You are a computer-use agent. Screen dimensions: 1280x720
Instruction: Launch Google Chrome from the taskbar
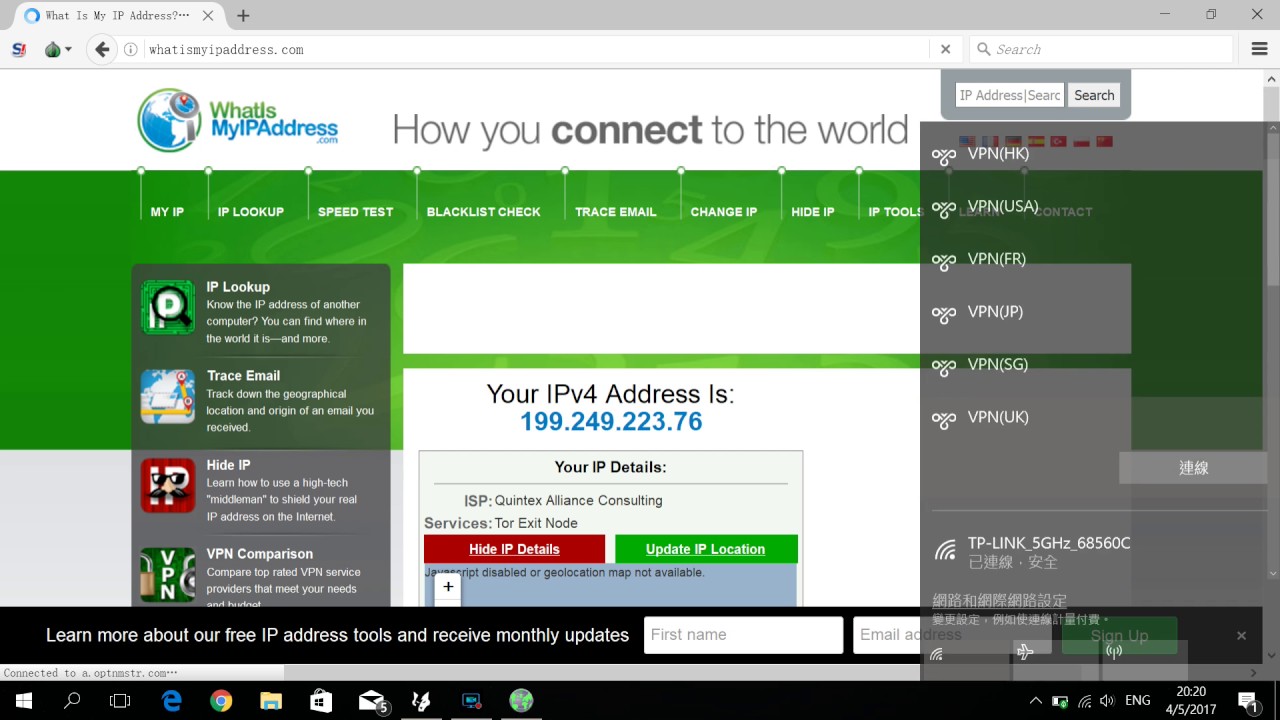221,700
